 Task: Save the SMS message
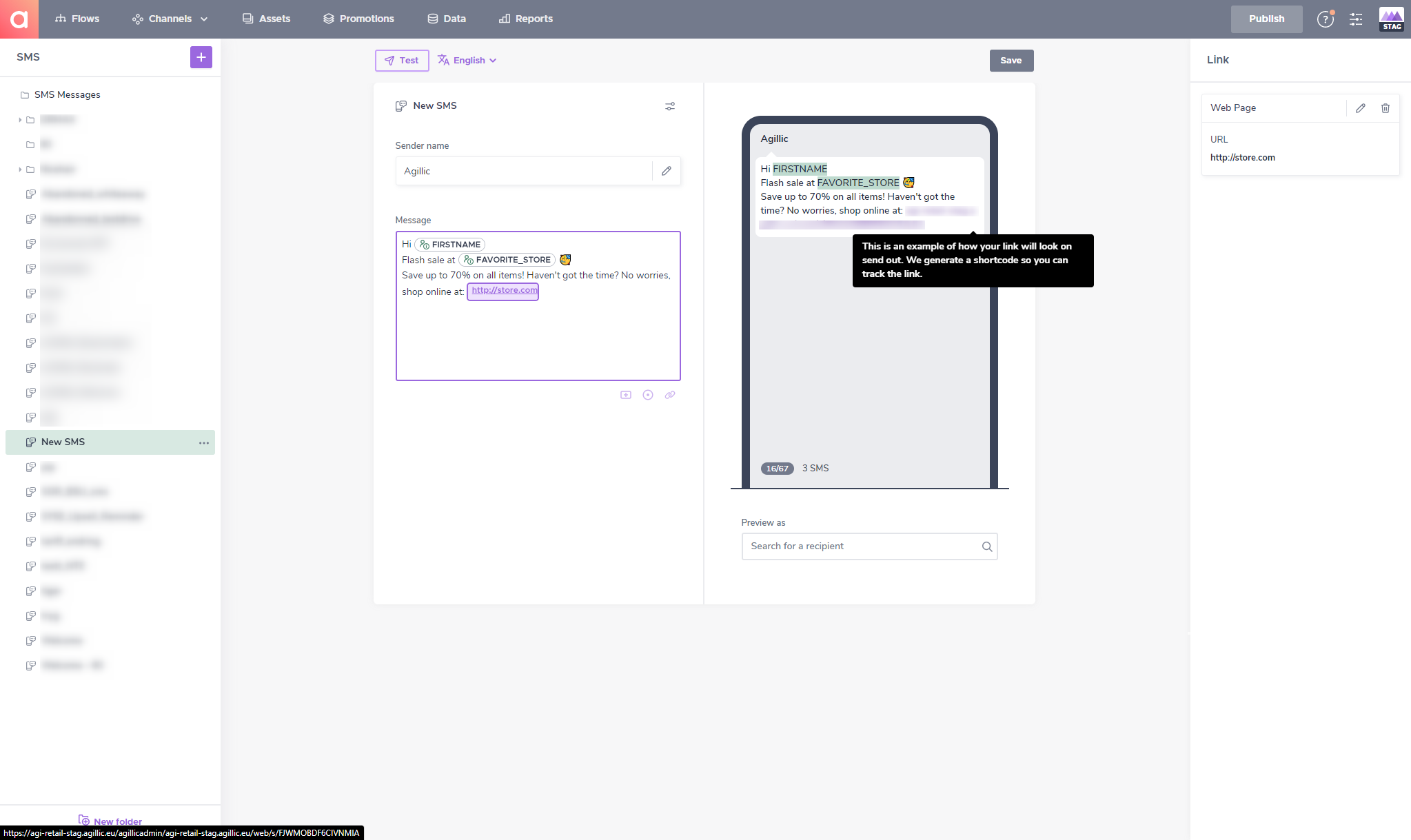tap(1011, 60)
